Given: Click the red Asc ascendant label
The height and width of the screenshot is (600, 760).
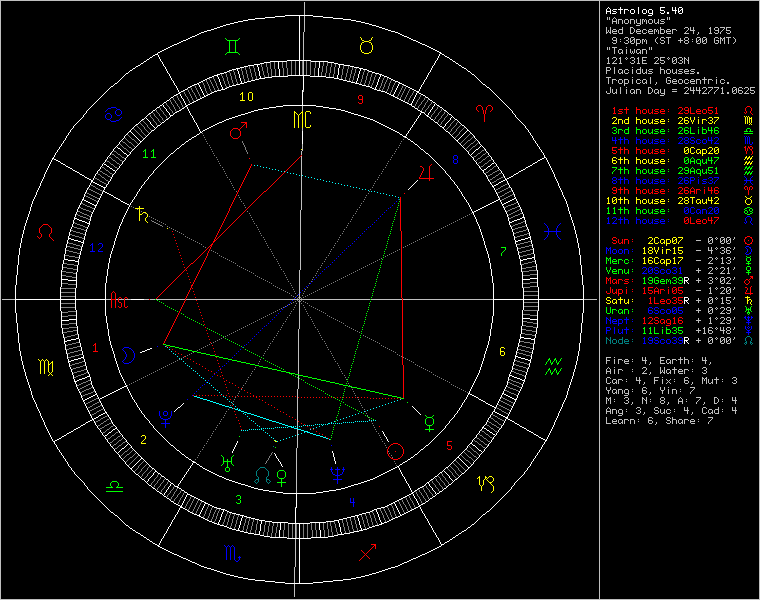Looking at the screenshot, I should pyautogui.click(x=119, y=300).
